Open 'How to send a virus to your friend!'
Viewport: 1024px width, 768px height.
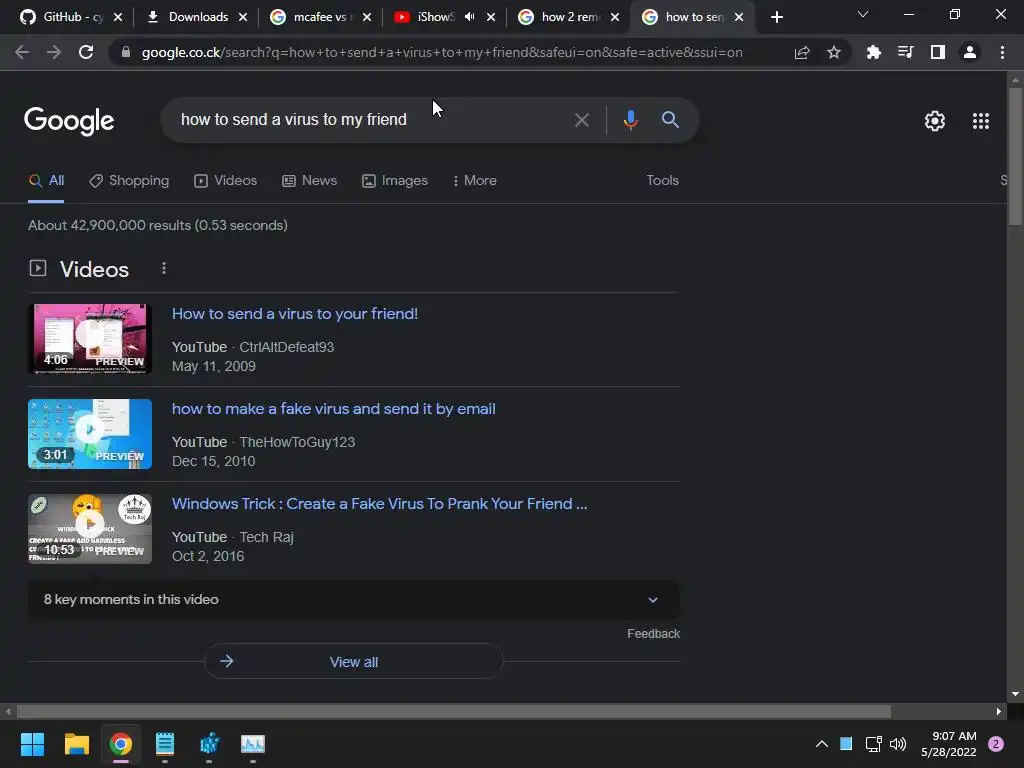pos(295,313)
